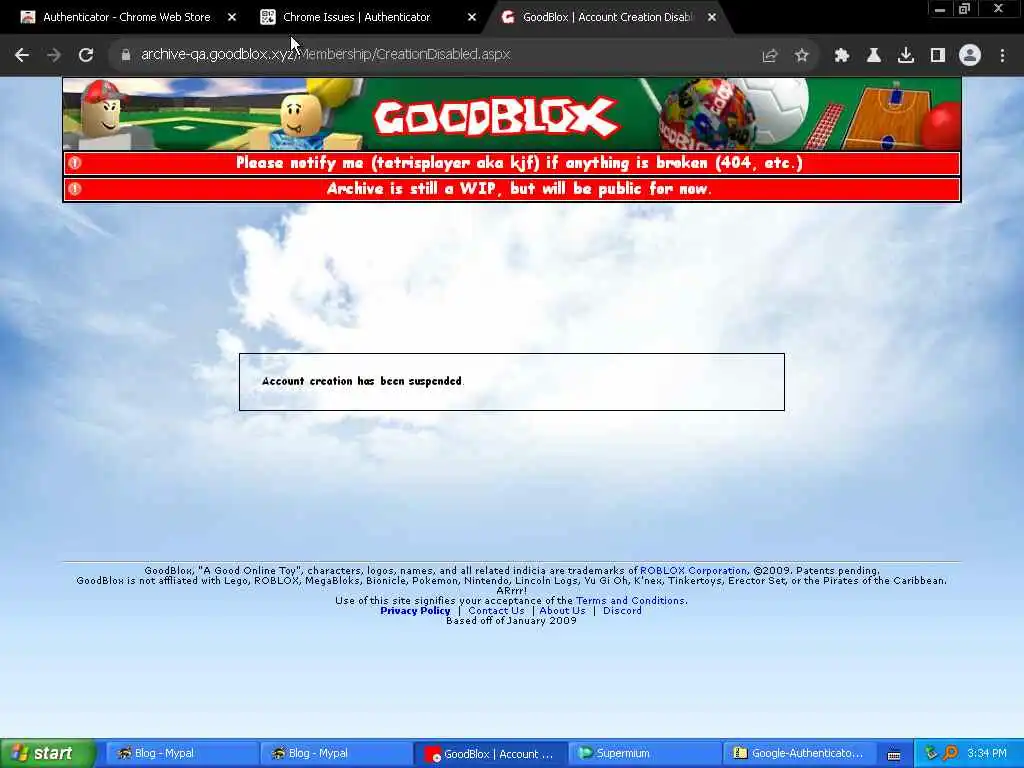Viewport: 1024px width, 768px height.
Task: Close the Authenticator - Chrome Web Store tab
Action: [x=232, y=18]
